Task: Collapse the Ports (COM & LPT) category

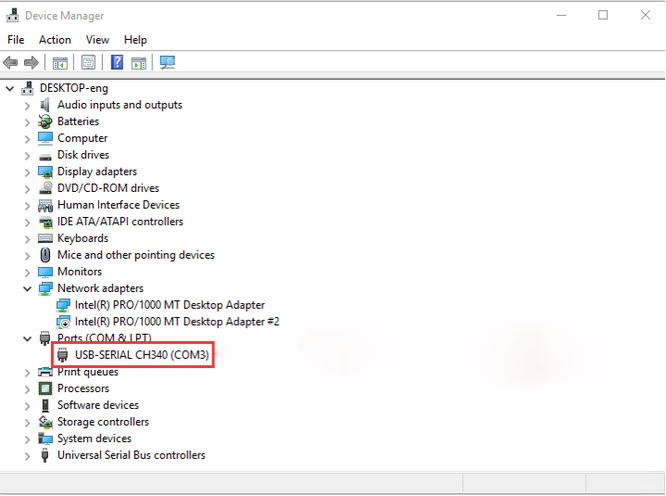Action: 27,339
